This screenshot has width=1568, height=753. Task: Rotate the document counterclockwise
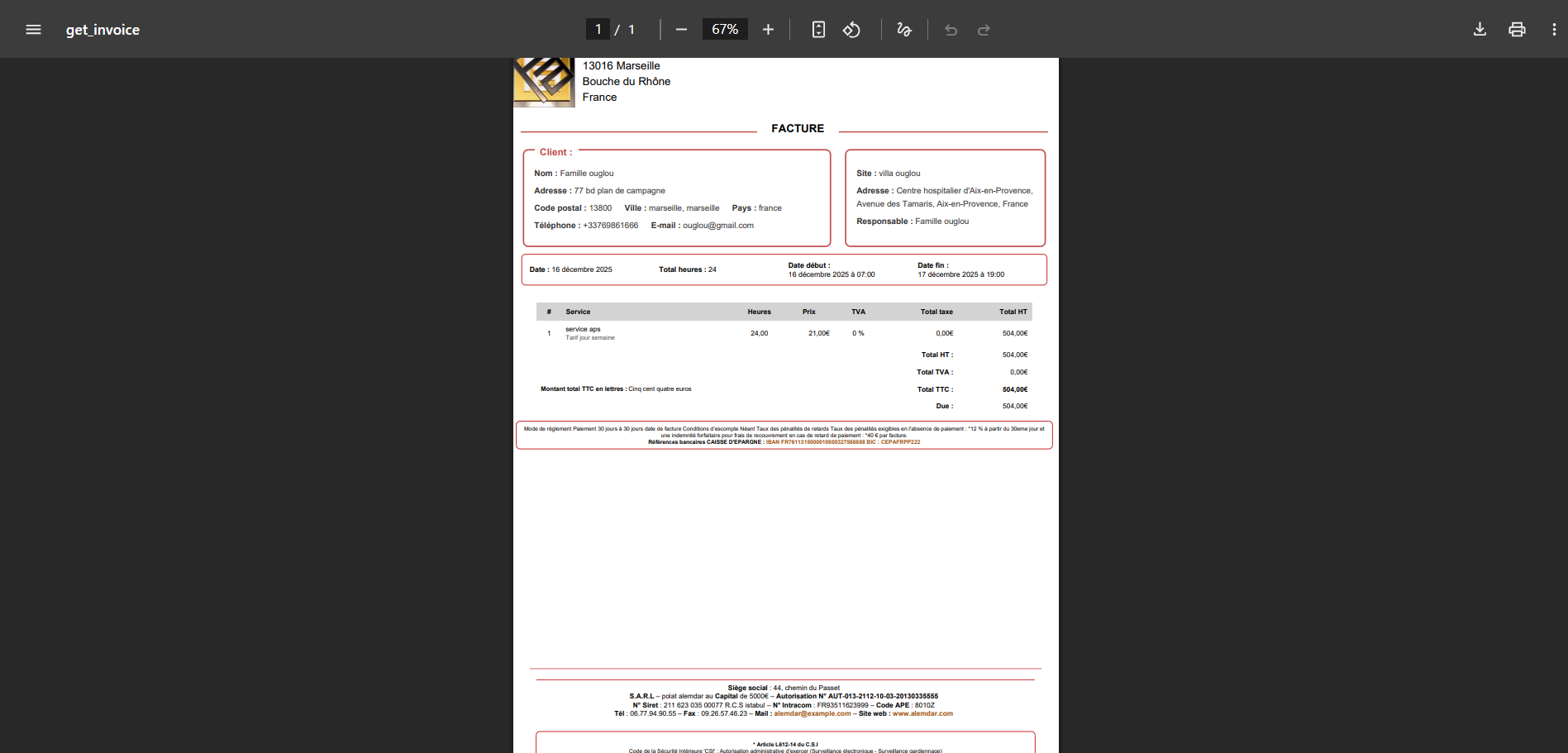(851, 30)
